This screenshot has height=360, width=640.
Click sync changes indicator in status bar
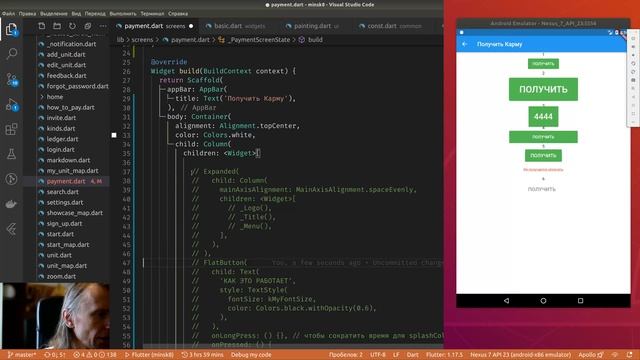[x=55, y=355]
